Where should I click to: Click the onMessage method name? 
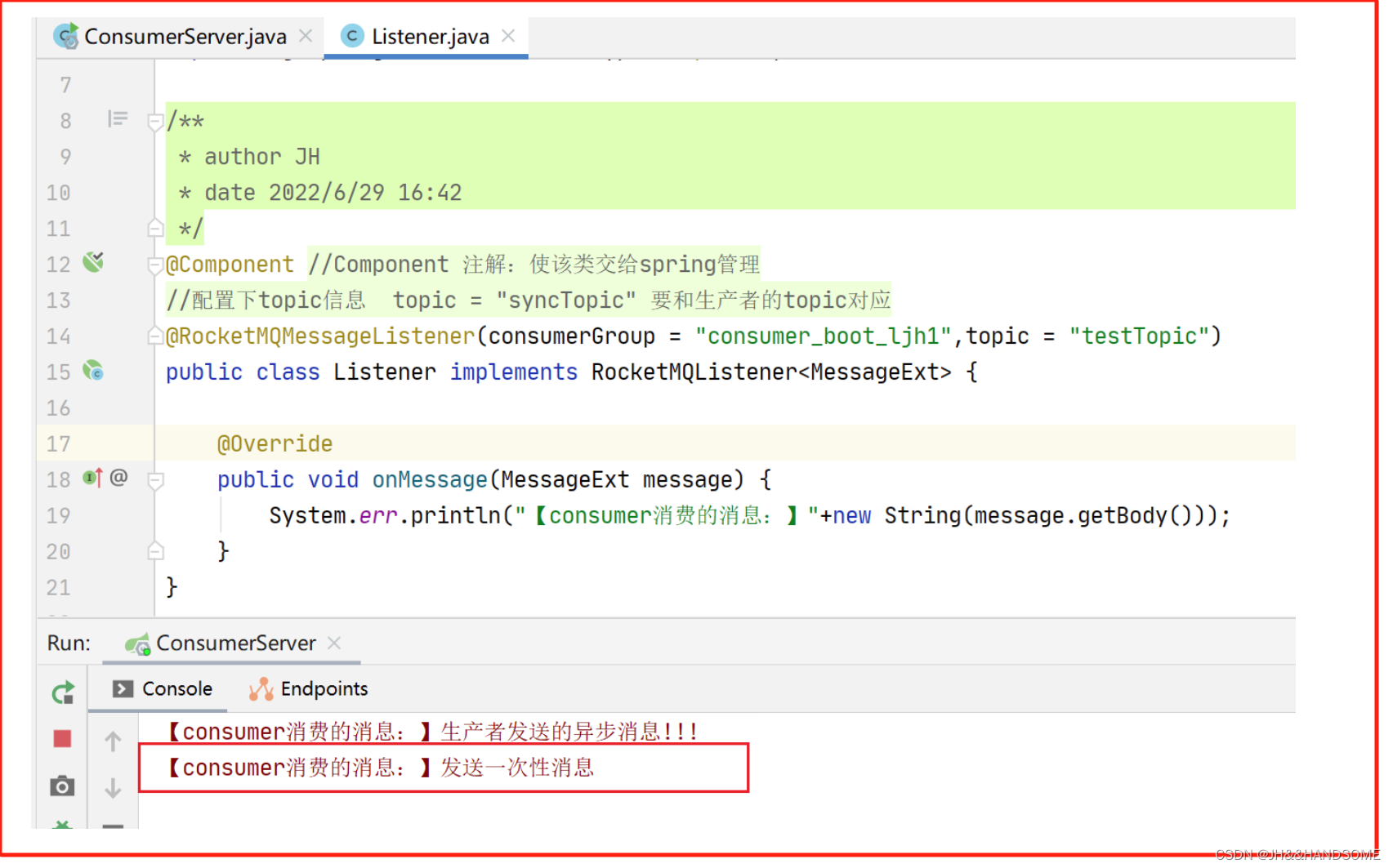tap(430, 480)
